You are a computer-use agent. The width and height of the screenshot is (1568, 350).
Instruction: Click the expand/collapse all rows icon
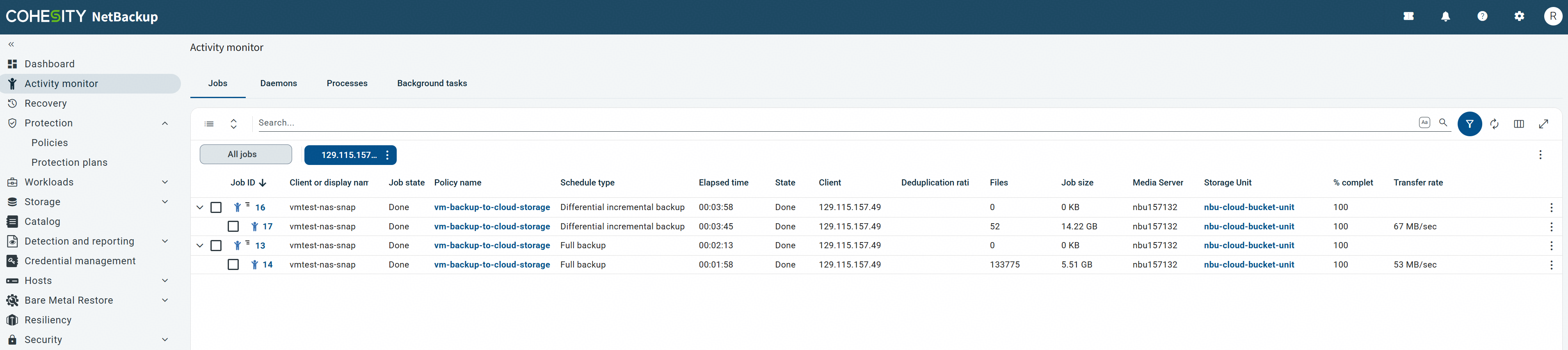click(x=234, y=124)
